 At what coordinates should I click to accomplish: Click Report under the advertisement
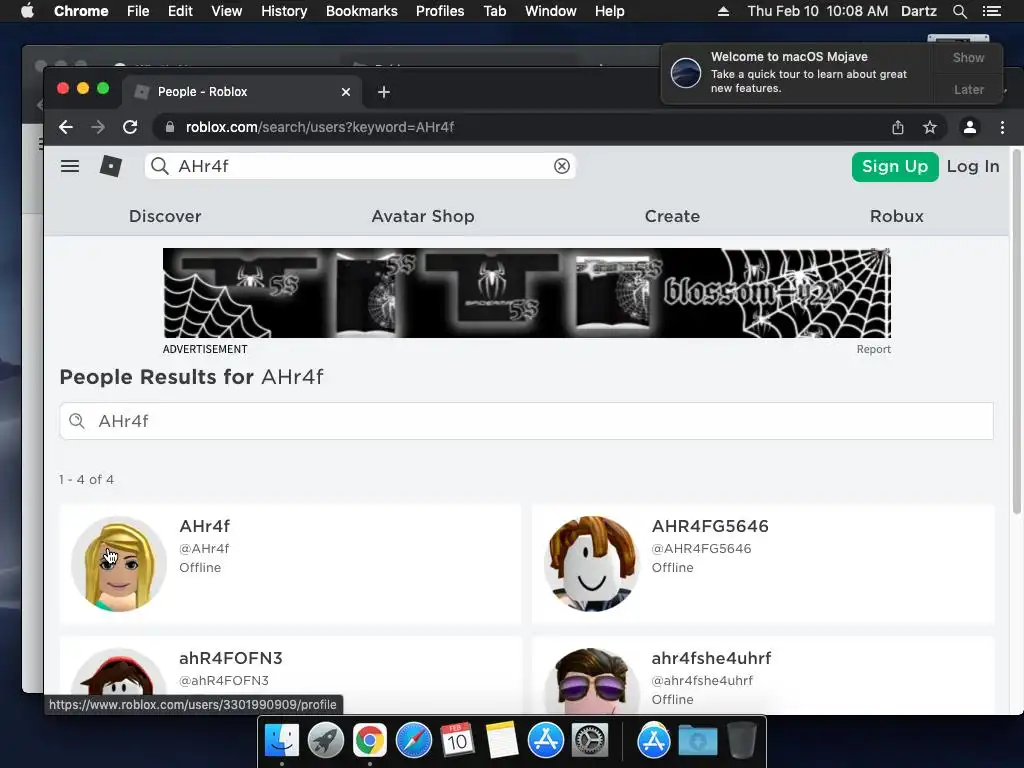point(873,349)
